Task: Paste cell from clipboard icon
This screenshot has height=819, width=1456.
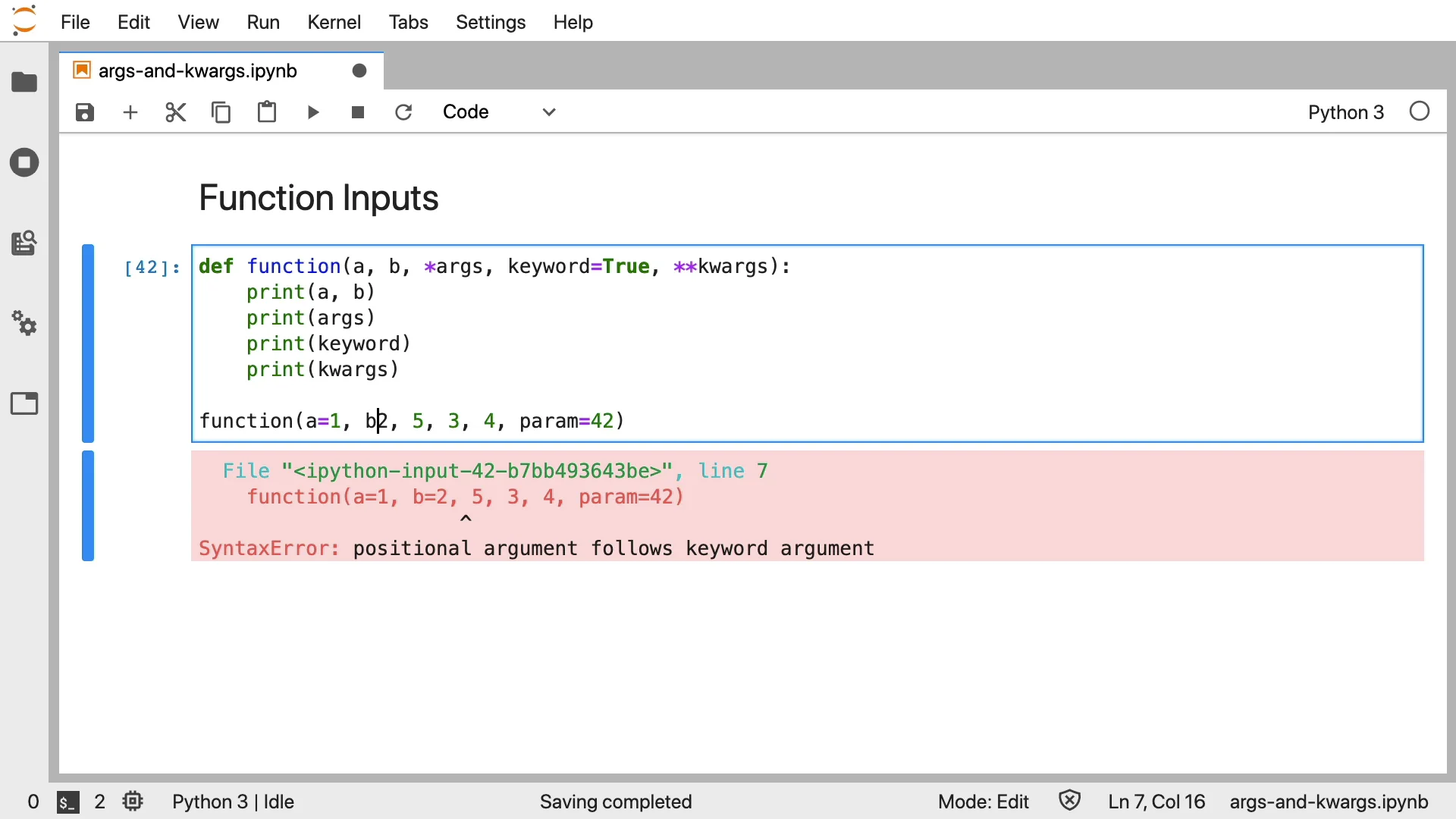Action: [266, 112]
